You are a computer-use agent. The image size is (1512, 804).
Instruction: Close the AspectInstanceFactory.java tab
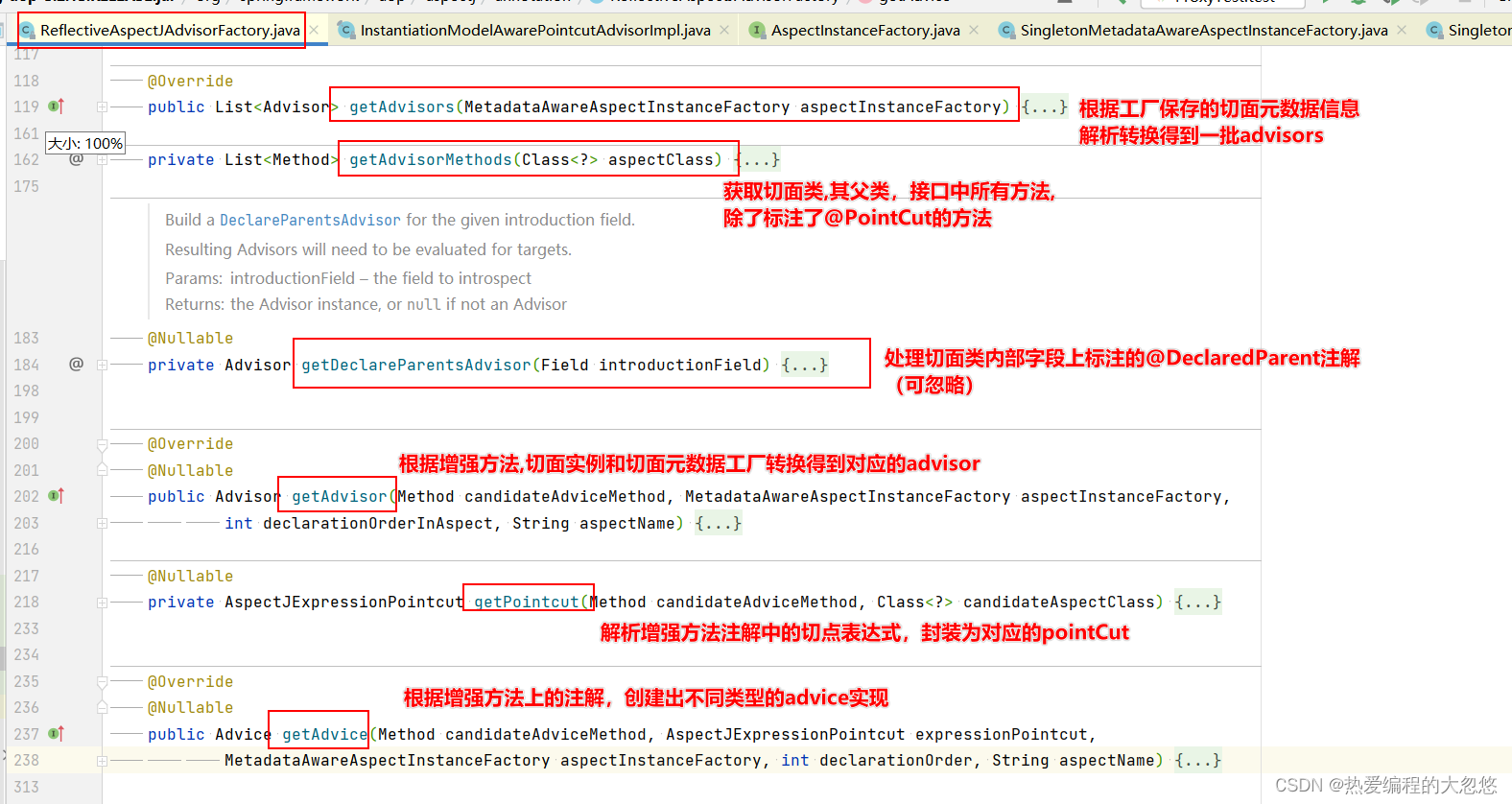[974, 31]
